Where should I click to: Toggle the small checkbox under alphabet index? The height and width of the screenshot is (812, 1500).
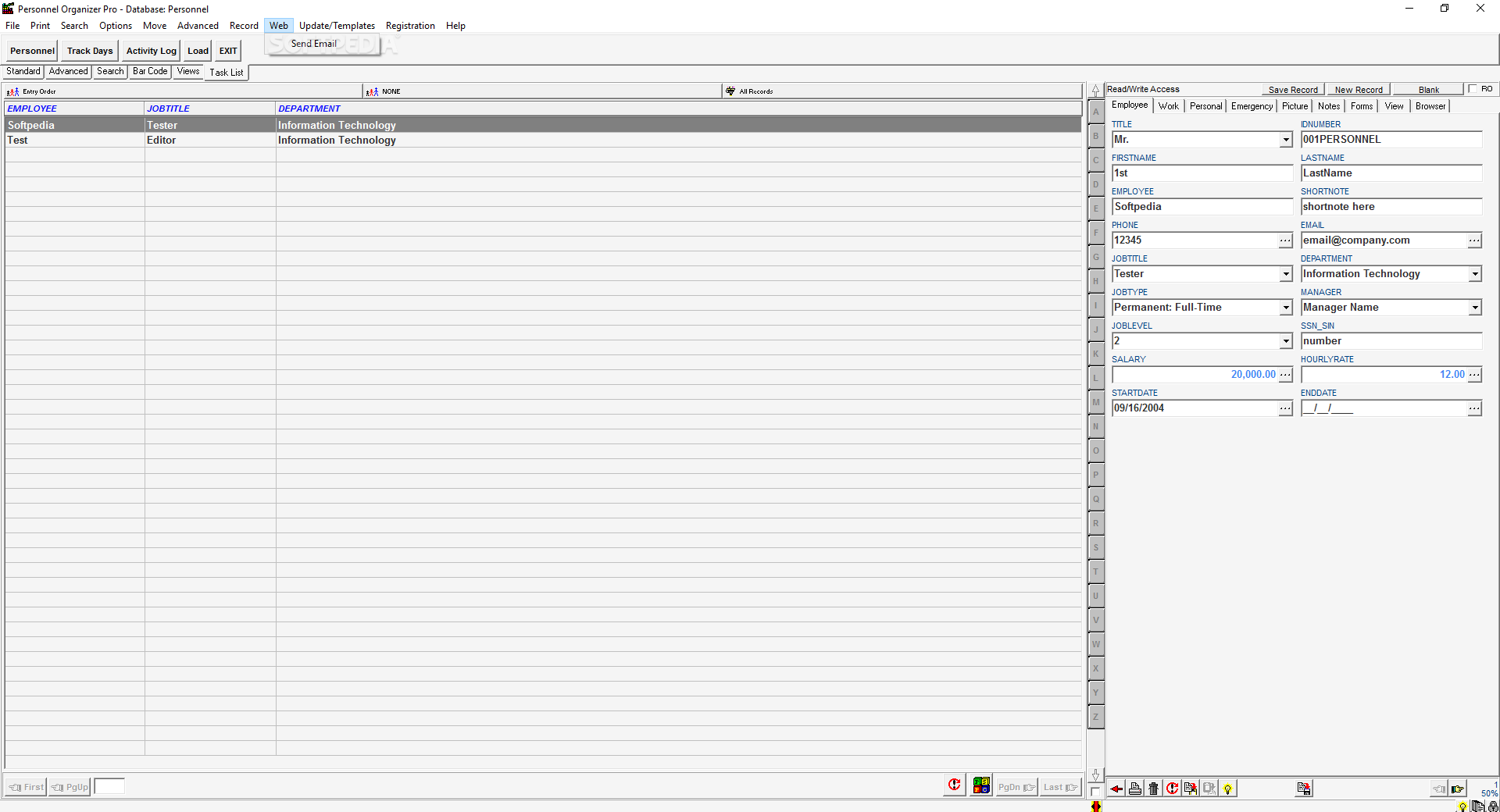[1095, 791]
